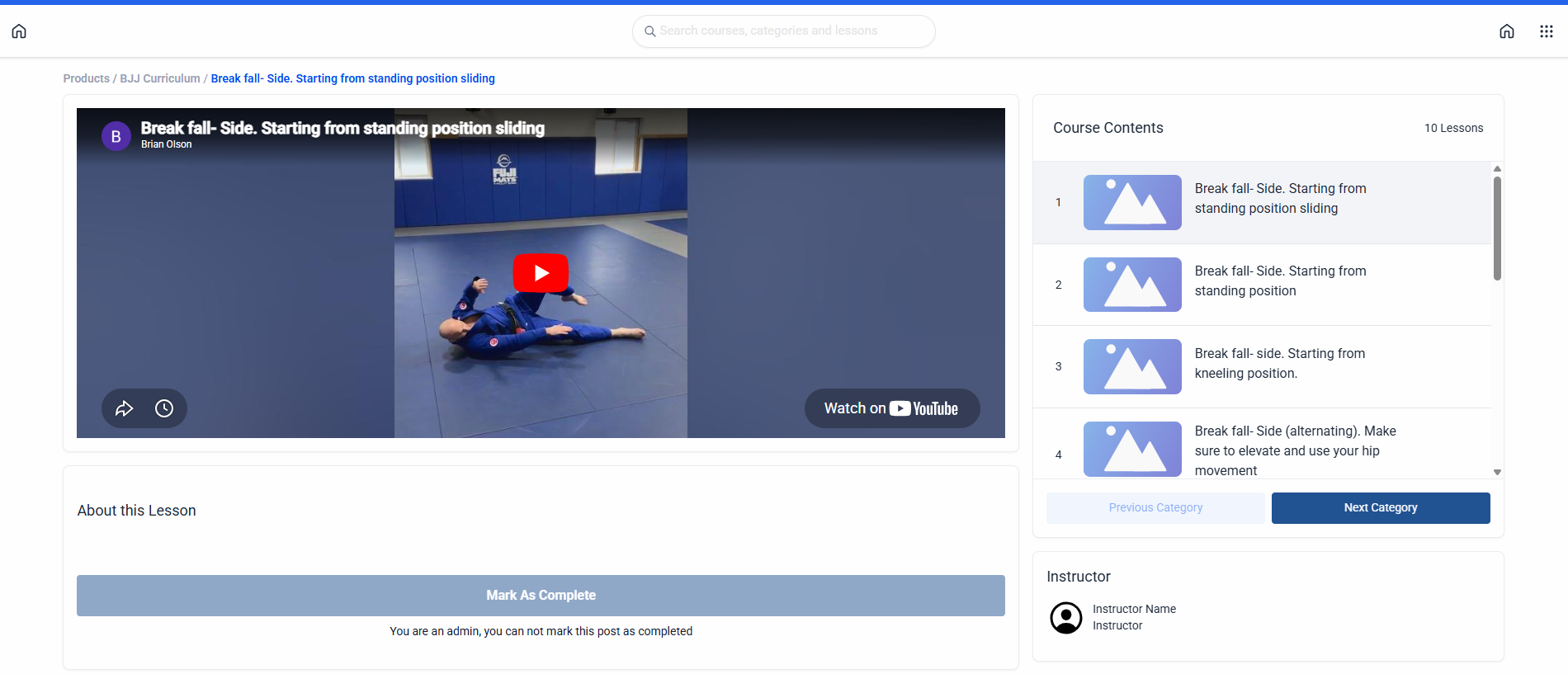1568x674 pixels.
Task: Click the instructor profile avatar icon
Action: (1066, 618)
